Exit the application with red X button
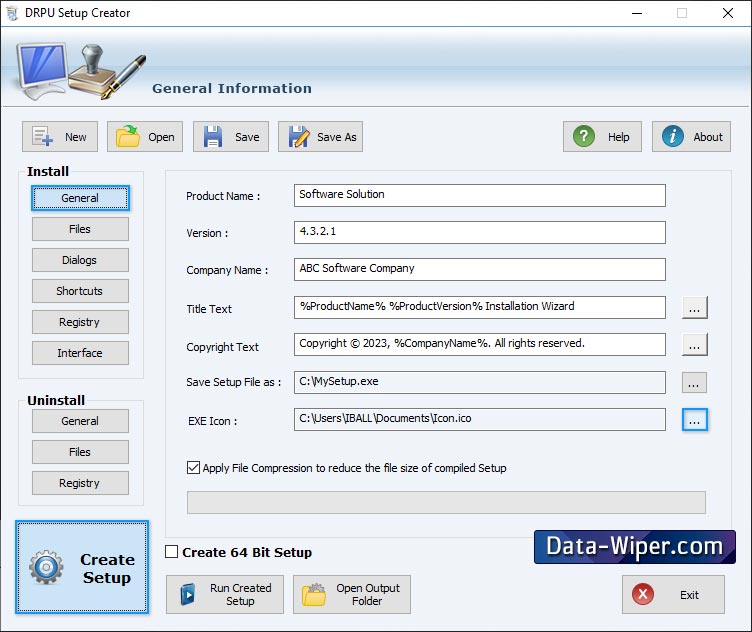The height and width of the screenshot is (632, 752). [673, 595]
